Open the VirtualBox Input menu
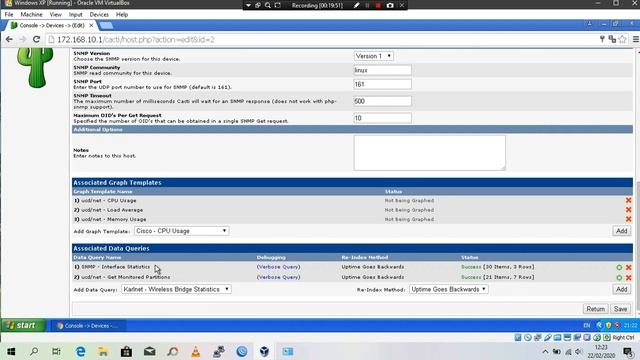This screenshot has width=640, height=360. tap(76, 14)
